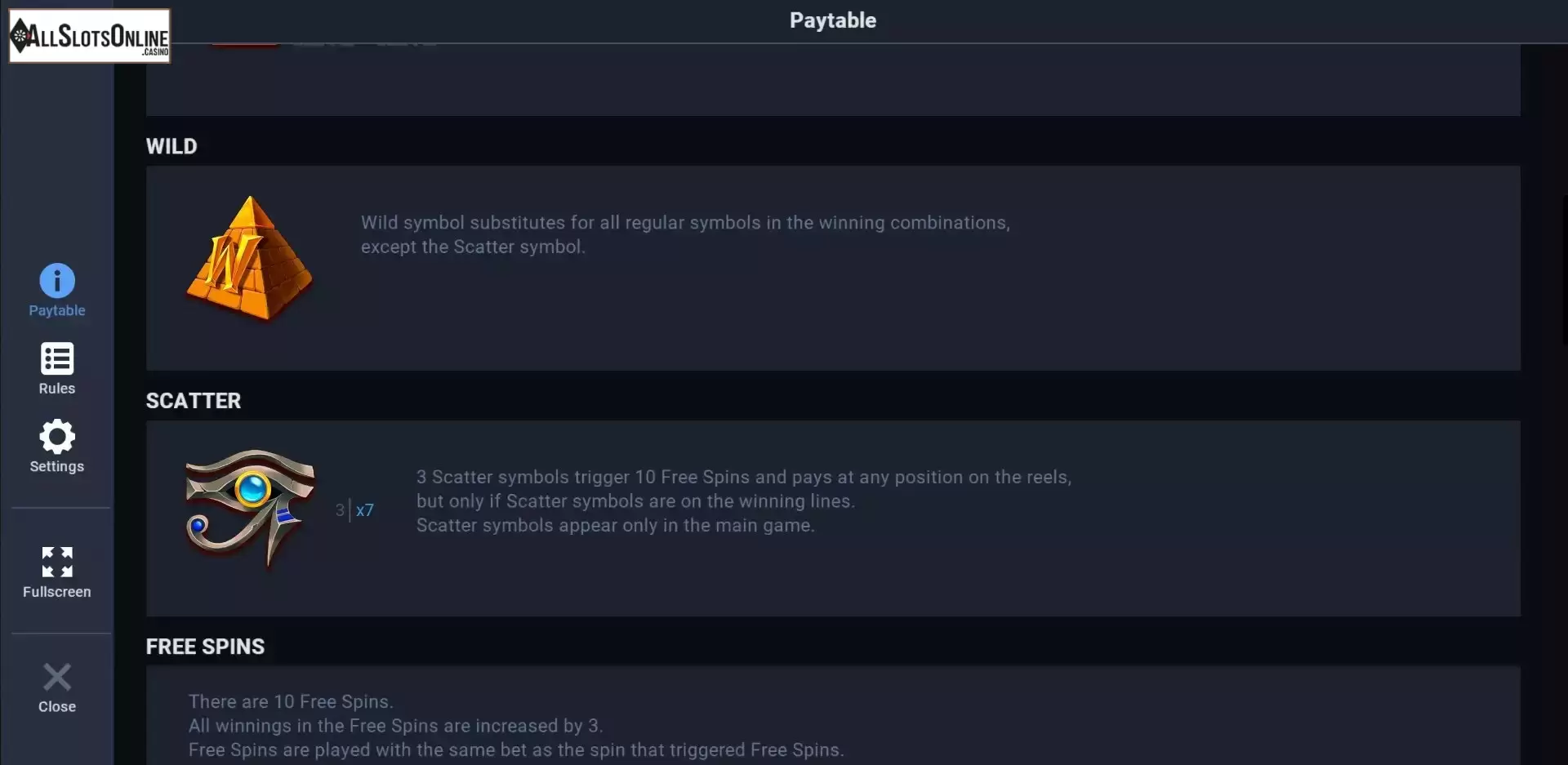Click the Wild symbol description text
The width and height of the screenshot is (1568, 765).
pyautogui.click(x=685, y=234)
